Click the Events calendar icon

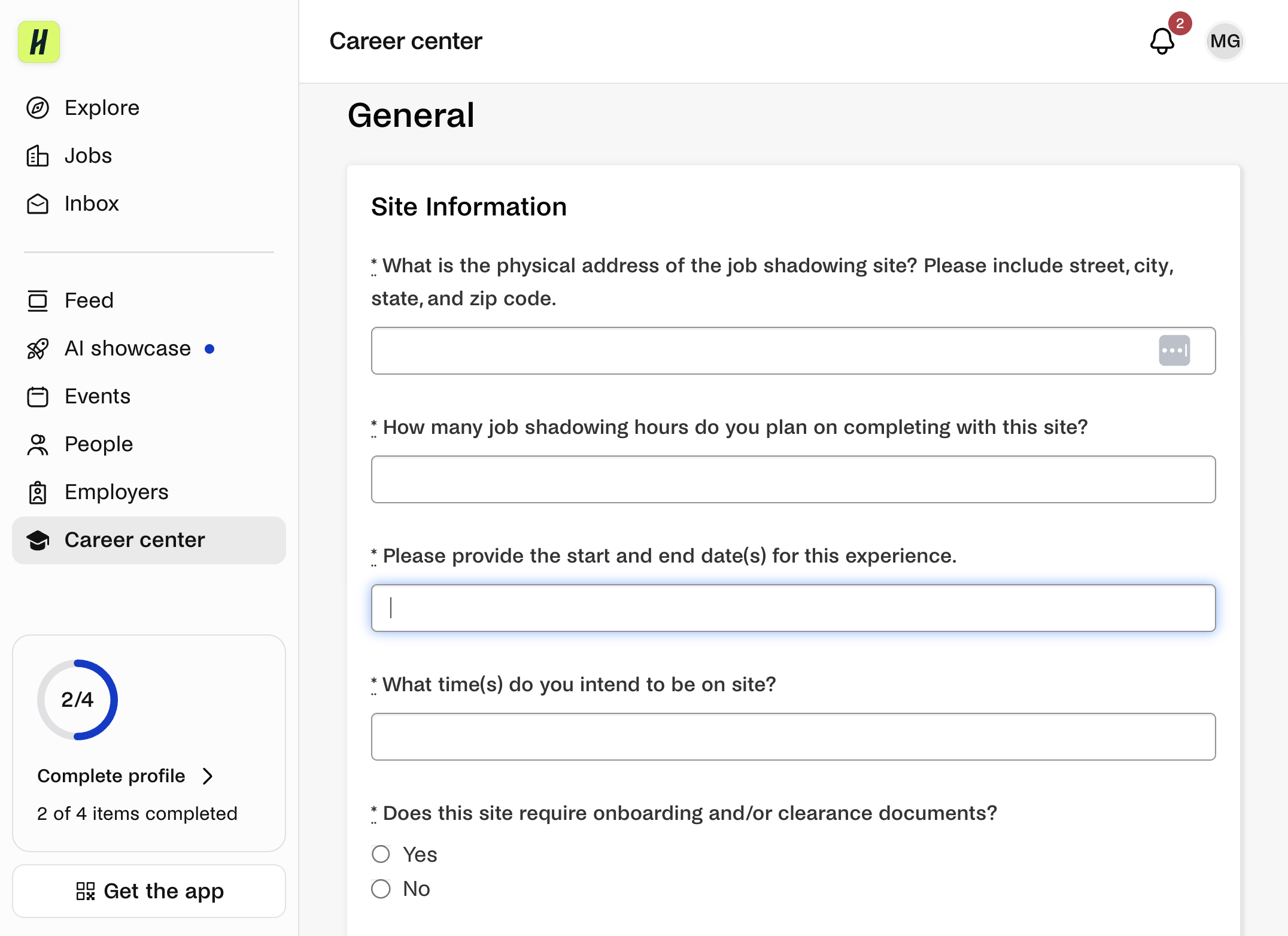click(38, 396)
